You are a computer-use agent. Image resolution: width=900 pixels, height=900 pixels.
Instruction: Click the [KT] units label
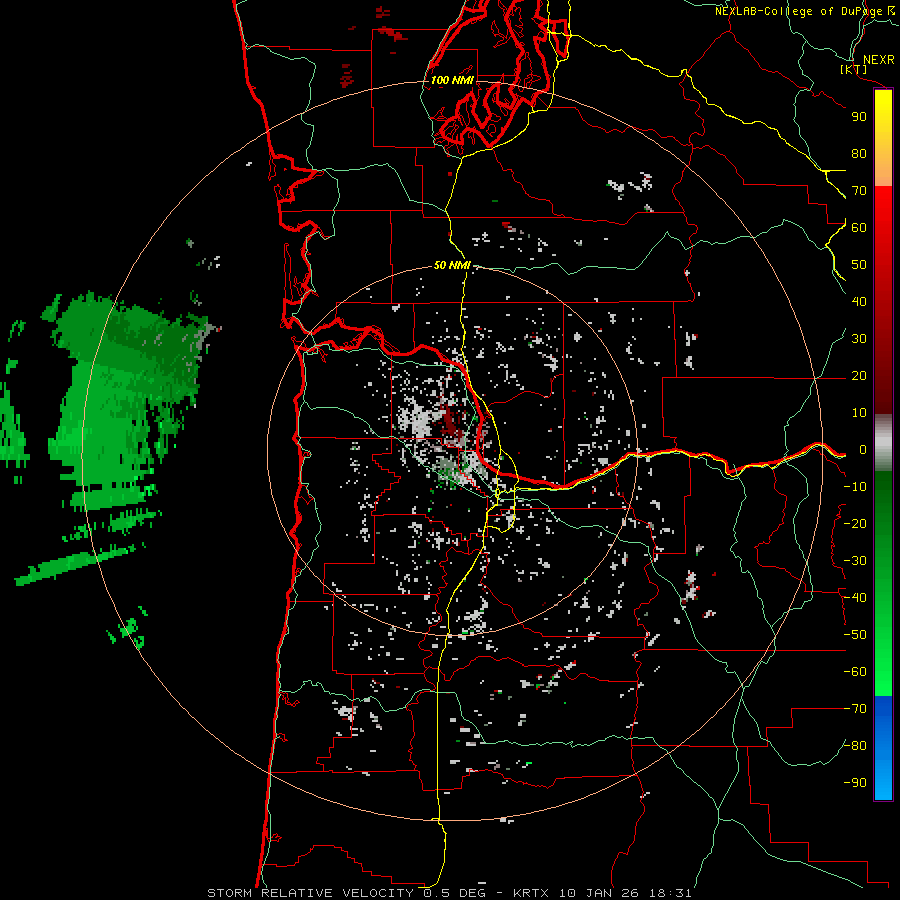pyautogui.click(x=853, y=69)
